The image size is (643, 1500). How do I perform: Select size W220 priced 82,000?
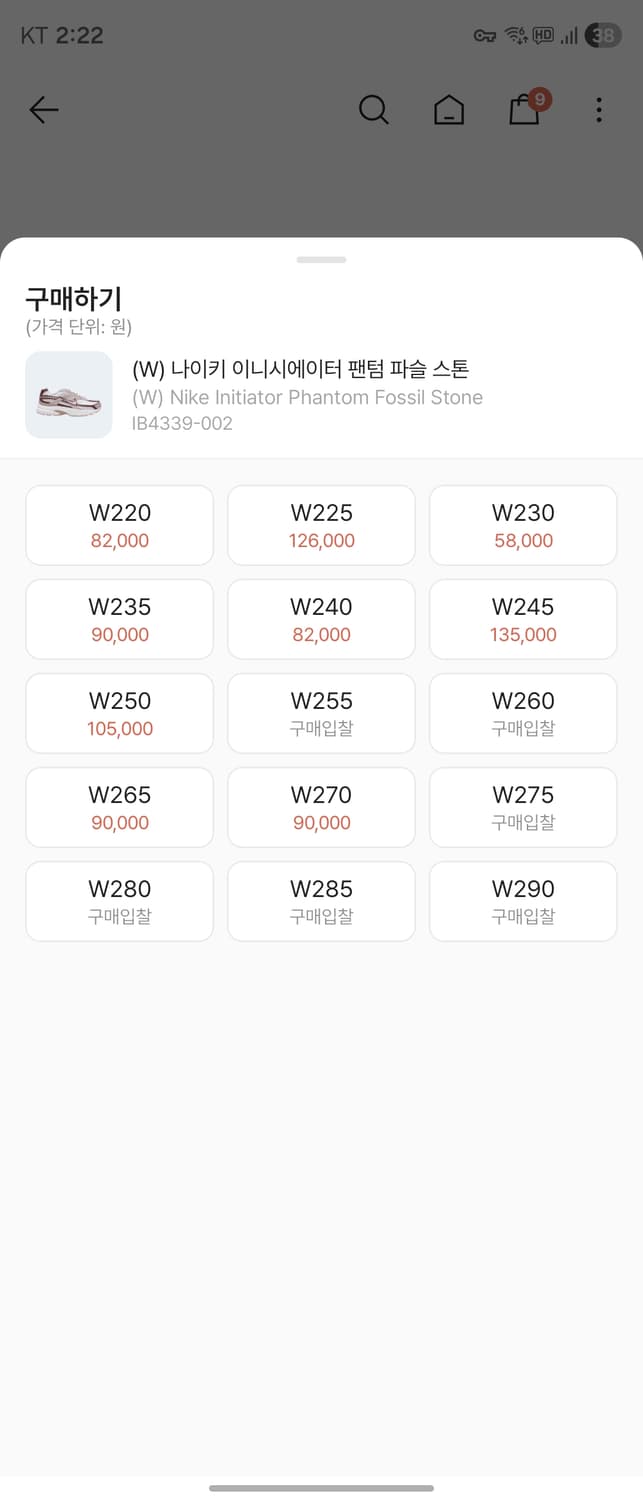[119, 525]
